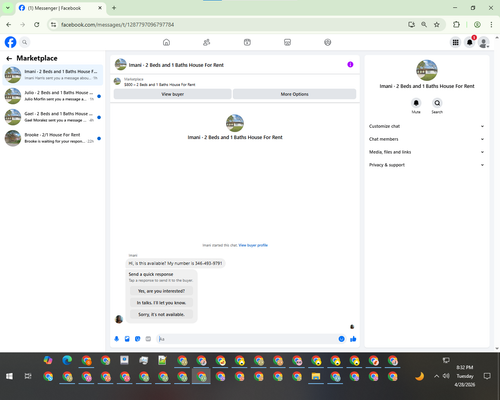Open conversation information purple icon
Viewport: 500px width, 400px height.
click(x=350, y=65)
